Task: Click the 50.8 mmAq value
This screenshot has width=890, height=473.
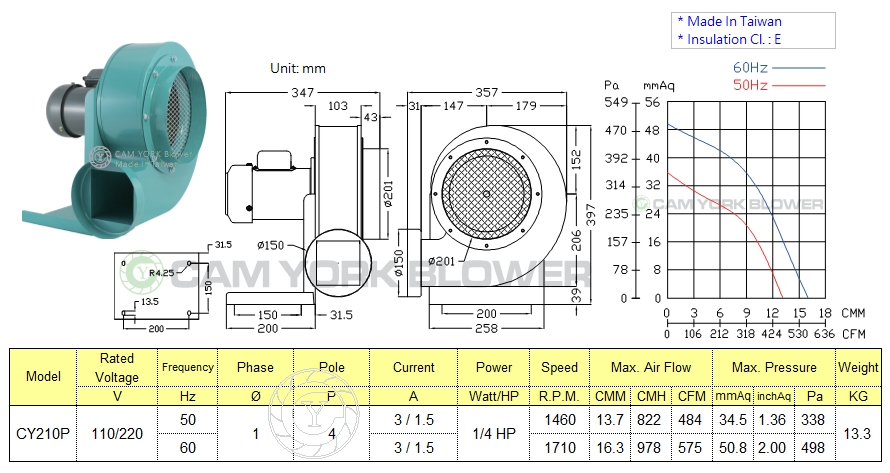Action: tap(733, 448)
